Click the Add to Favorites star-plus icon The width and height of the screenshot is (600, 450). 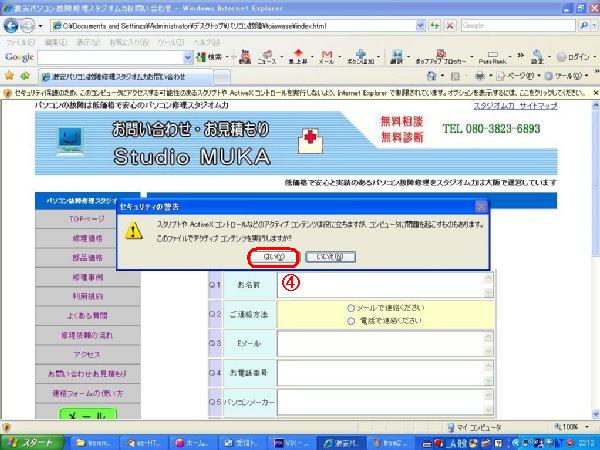point(25,76)
